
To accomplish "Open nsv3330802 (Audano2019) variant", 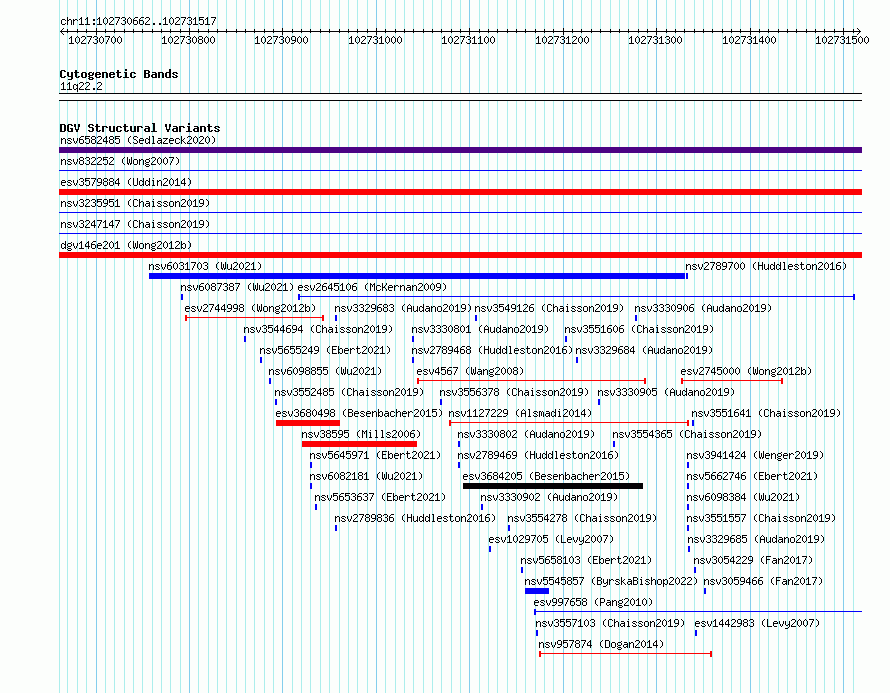I will tap(526, 434).
